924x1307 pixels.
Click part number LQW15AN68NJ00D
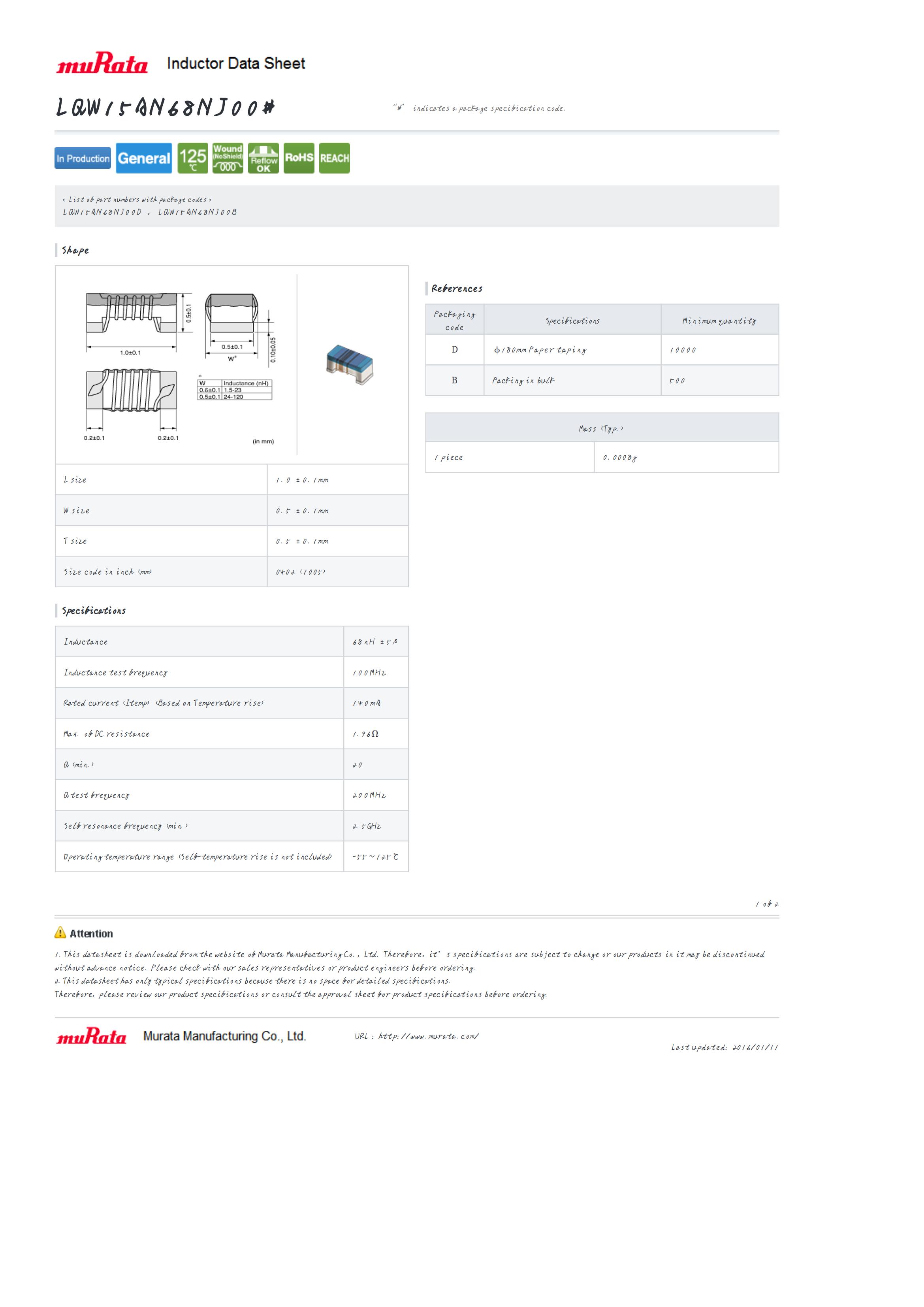click(102, 212)
